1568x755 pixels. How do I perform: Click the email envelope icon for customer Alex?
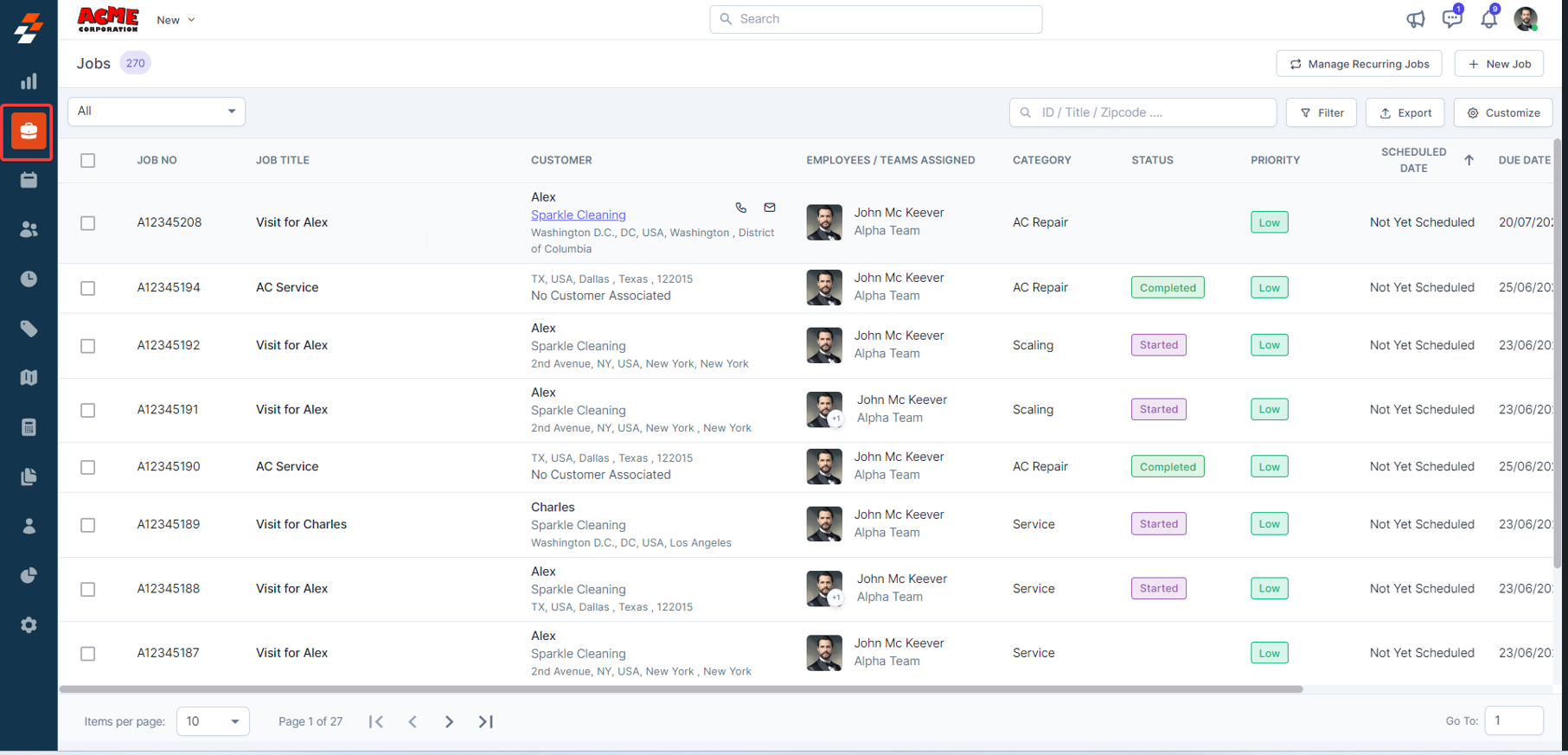(x=770, y=208)
